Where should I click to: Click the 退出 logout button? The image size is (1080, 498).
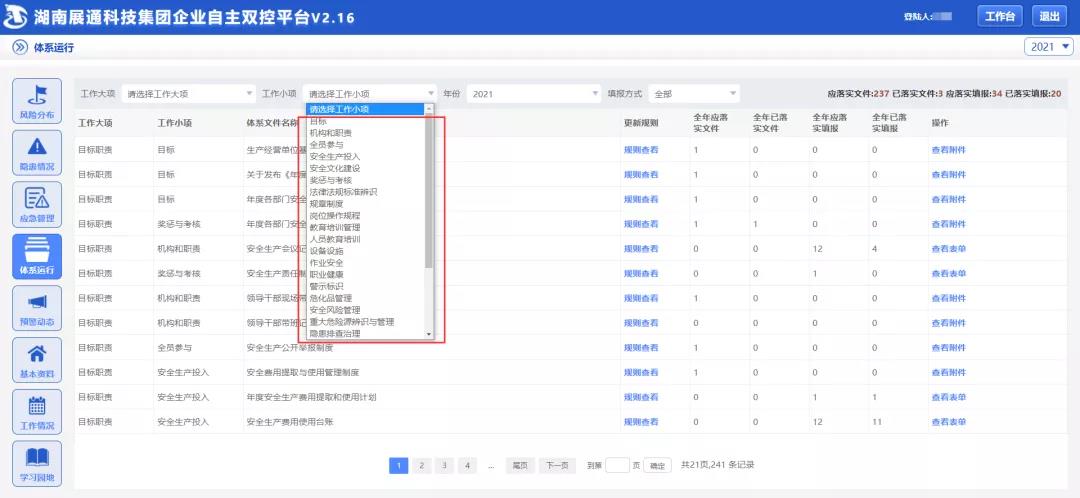1049,16
